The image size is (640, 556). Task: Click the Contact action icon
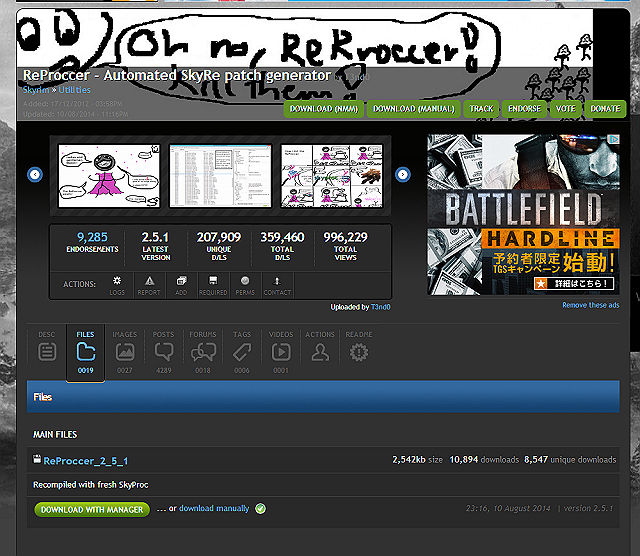pyautogui.click(x=277, y=285)
